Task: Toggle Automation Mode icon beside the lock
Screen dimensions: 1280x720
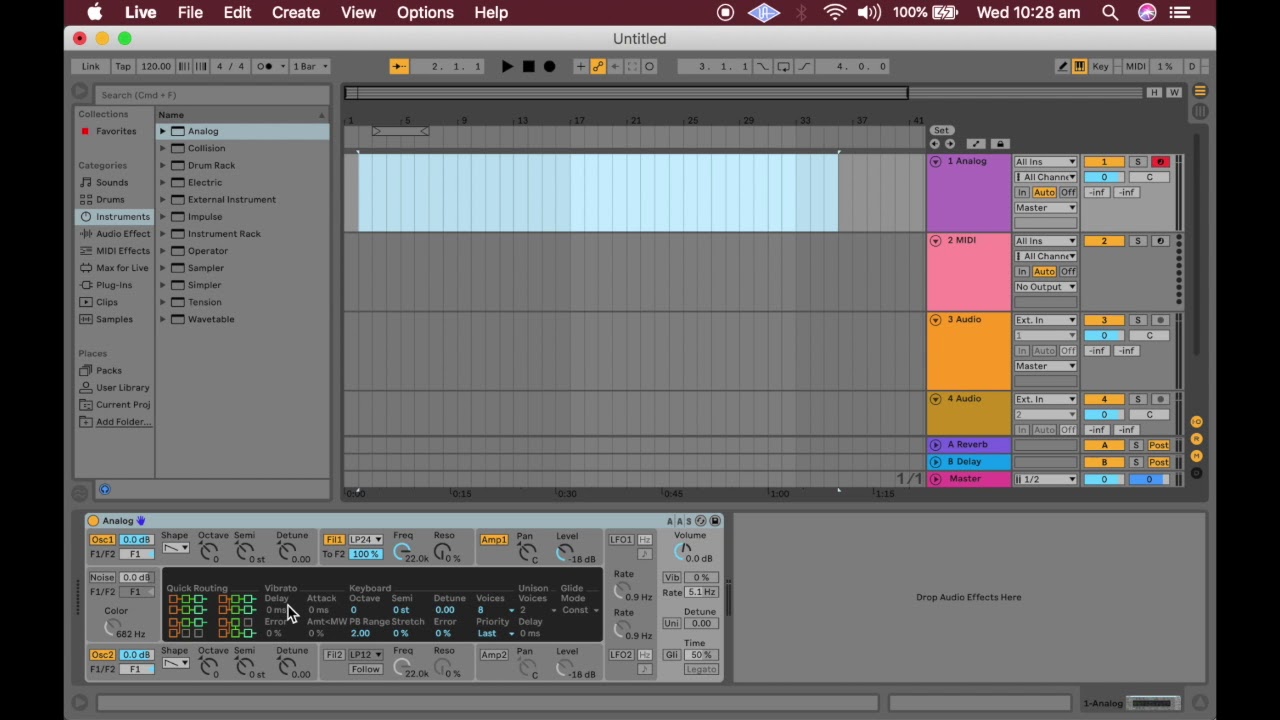Action: point(977,144)
